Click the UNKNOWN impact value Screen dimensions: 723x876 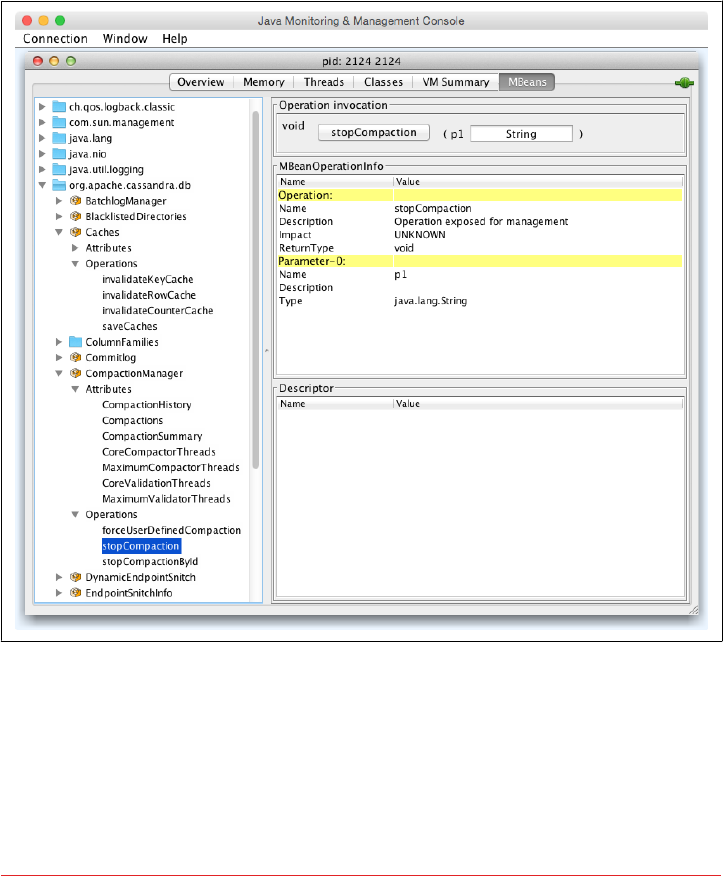pos(420,235)
